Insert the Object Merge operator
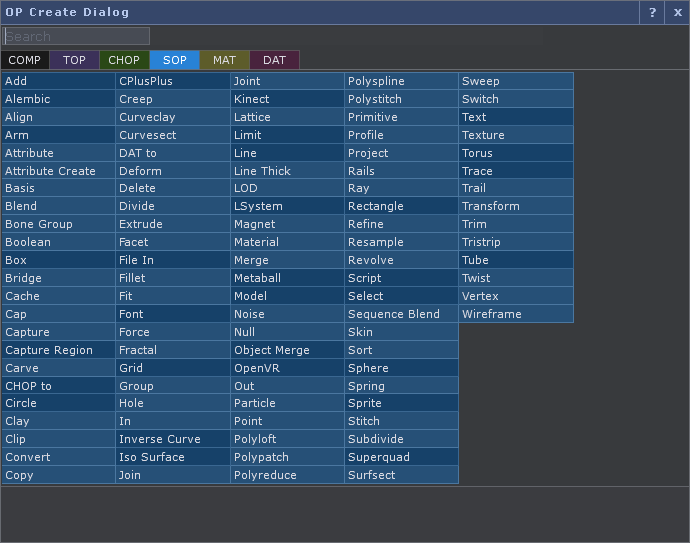The image size is (690, 543). coord(287,350)
